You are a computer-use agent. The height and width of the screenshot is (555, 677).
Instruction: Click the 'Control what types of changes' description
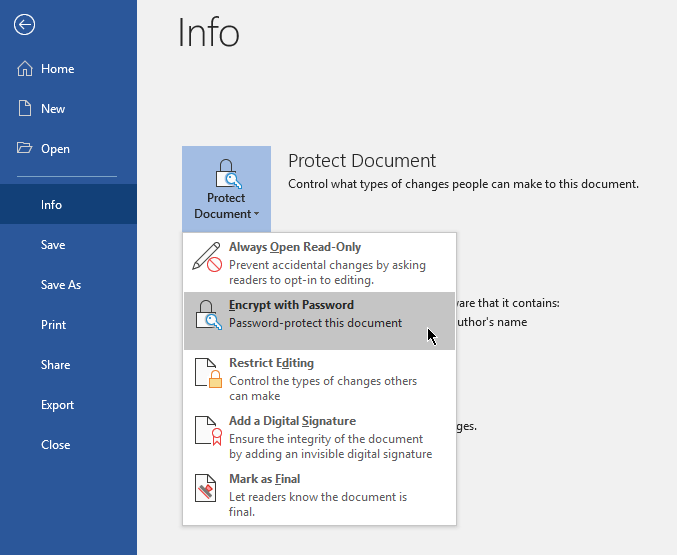pos(463,184)
